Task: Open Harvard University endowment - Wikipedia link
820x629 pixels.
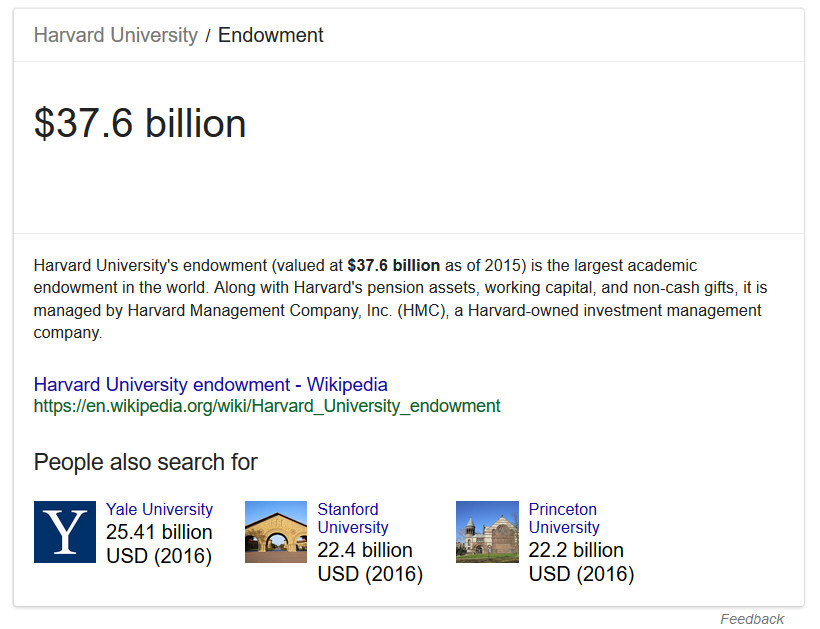Action: click(x=210, y=384)
